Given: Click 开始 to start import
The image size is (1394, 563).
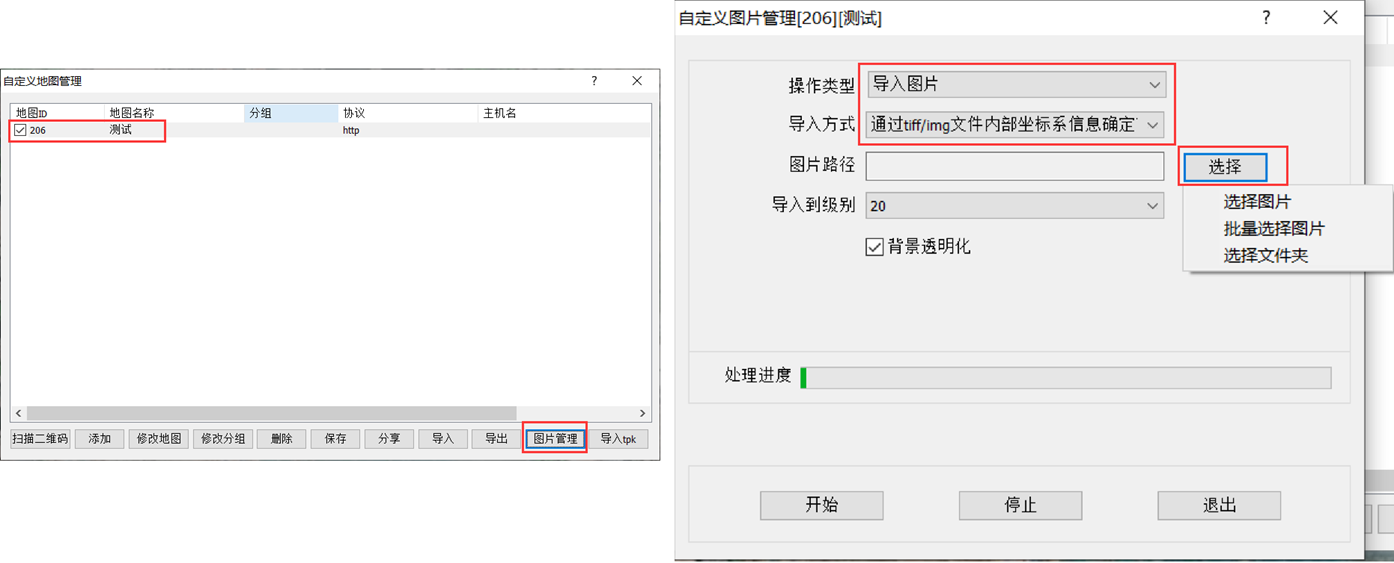Looking at the screenshot, I should (822, 505).
